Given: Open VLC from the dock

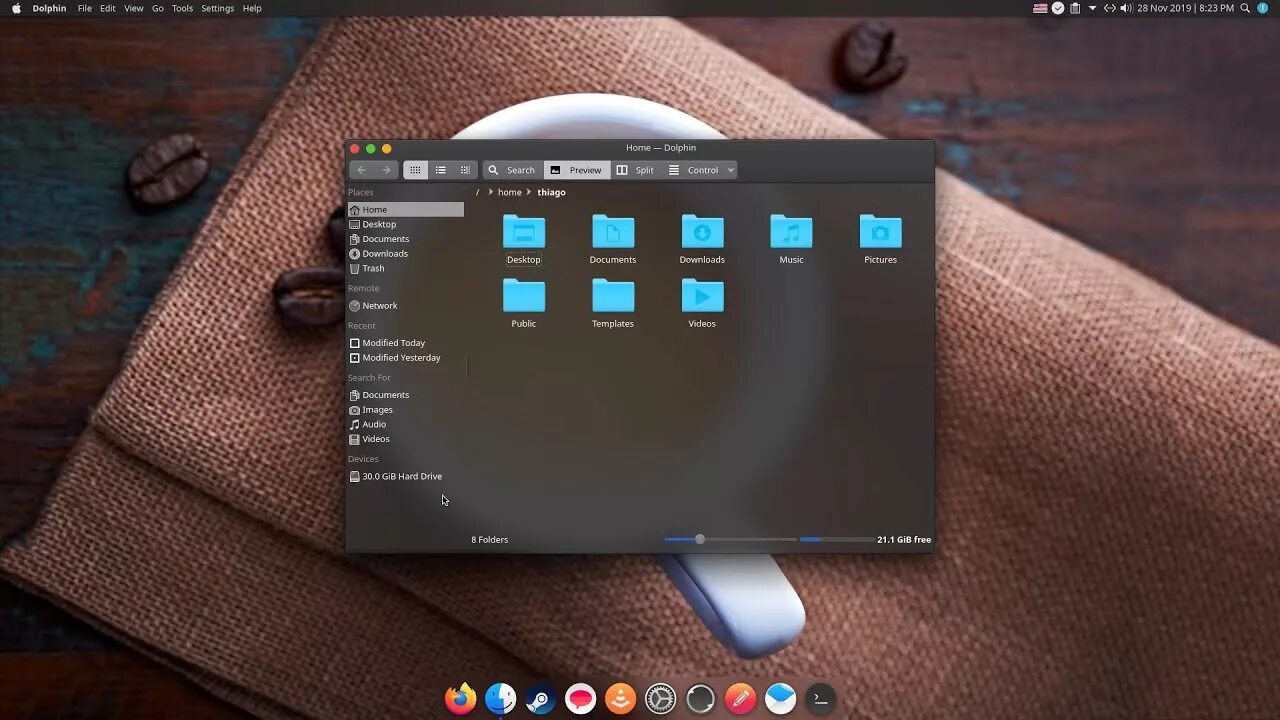Looking at the screenshot, I should (x=620, y=698).
